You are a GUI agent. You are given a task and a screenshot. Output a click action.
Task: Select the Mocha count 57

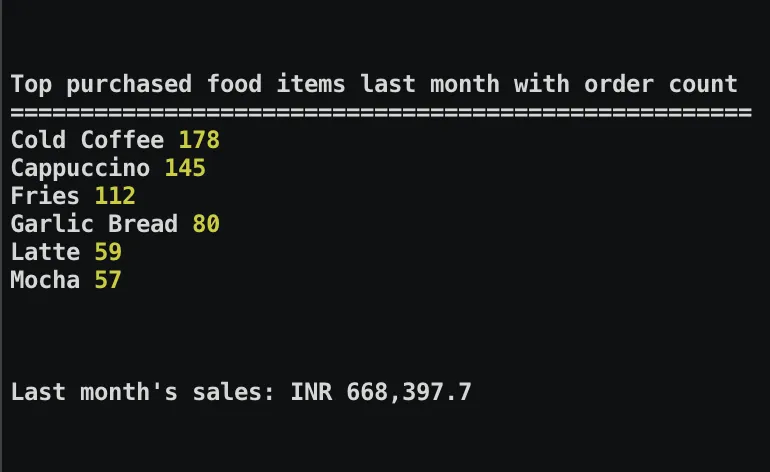click(x=108, y=280)
